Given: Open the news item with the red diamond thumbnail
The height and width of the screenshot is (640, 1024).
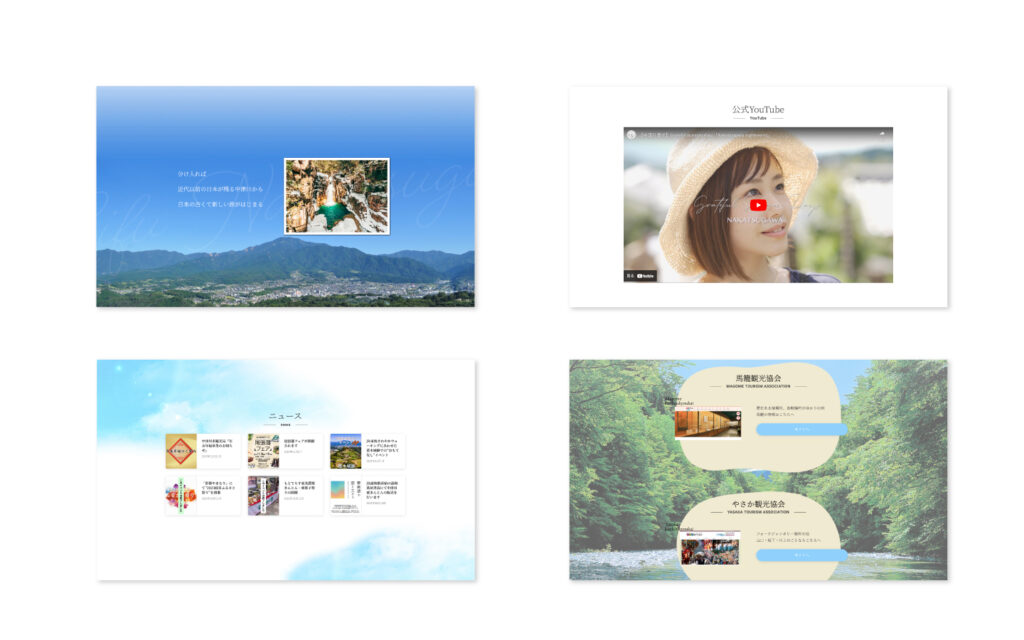Looking at the screenshot, I should tap(181, 451).
